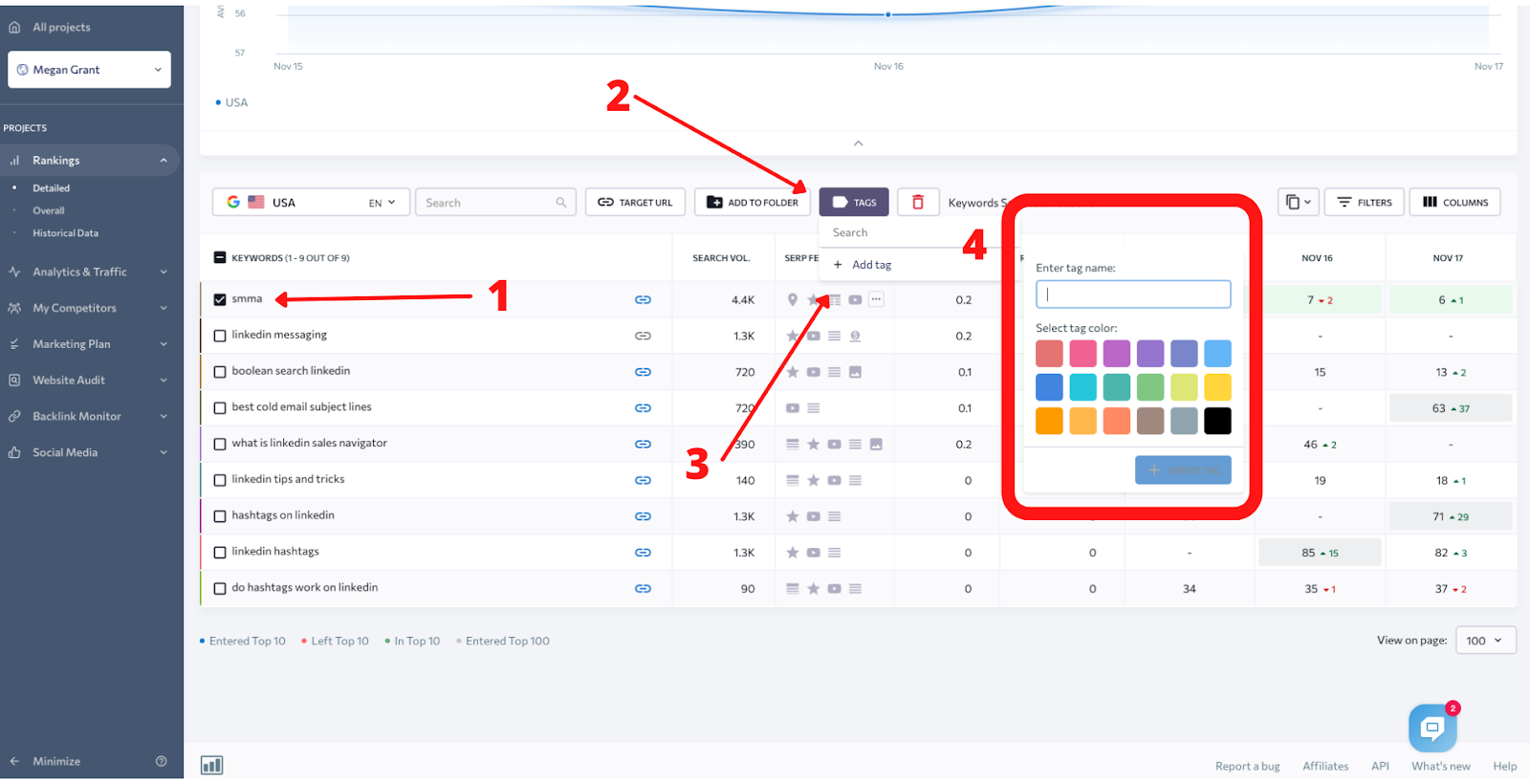Click the help question mark beside Minimize

pos(161,761)
